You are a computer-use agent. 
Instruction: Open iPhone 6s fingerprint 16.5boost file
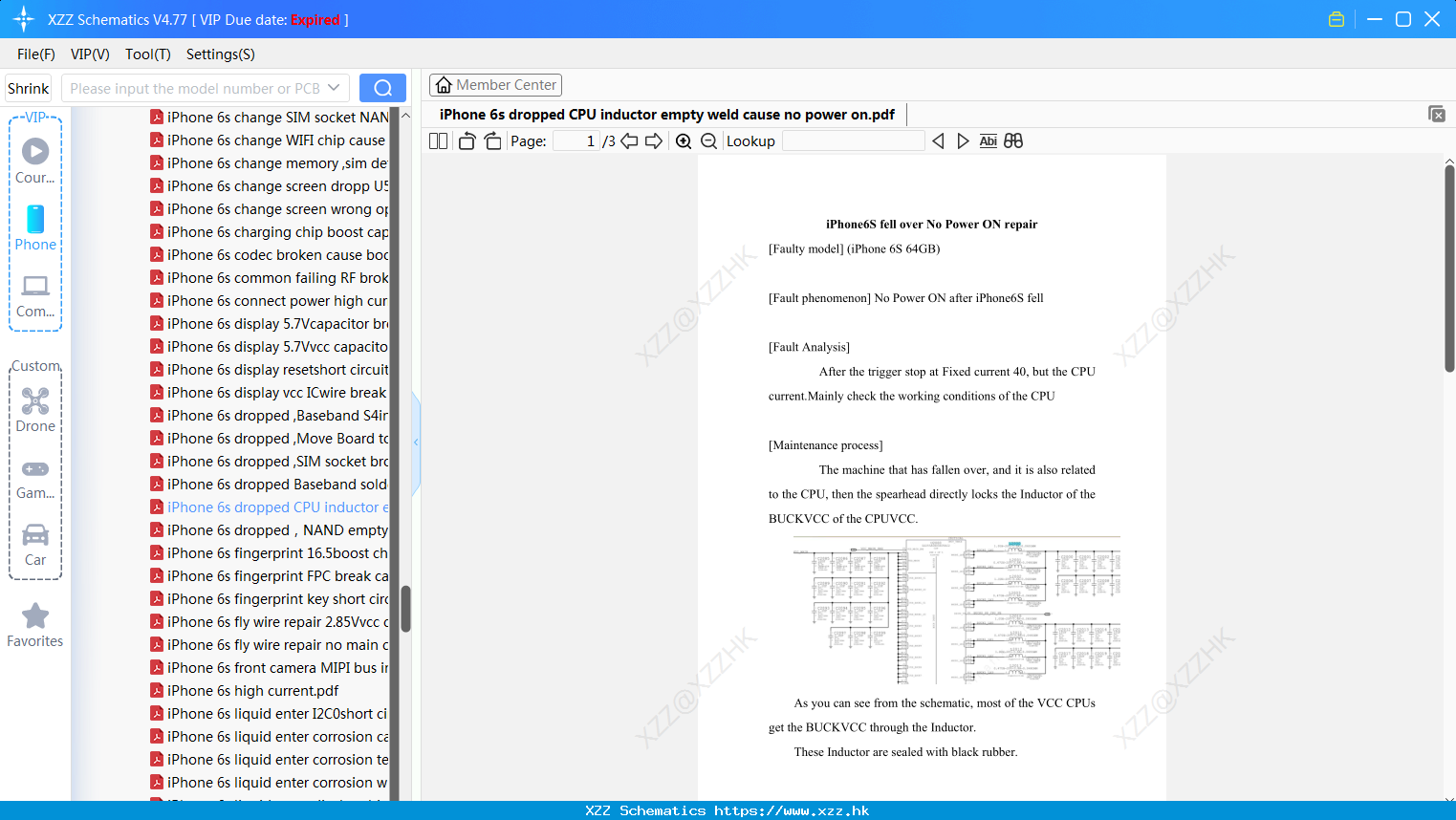point(270,553)
